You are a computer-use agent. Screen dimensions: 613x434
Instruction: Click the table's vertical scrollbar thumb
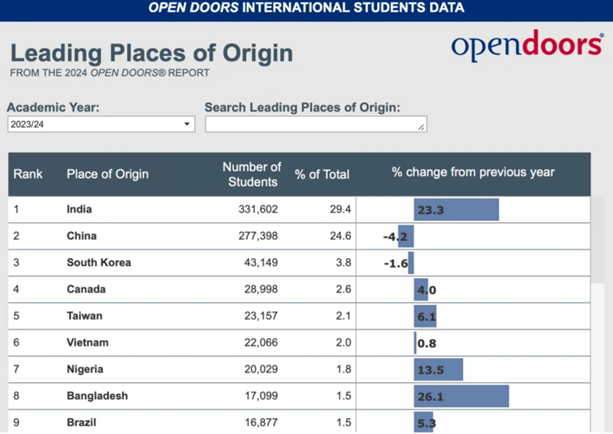[x=598, y=240]
